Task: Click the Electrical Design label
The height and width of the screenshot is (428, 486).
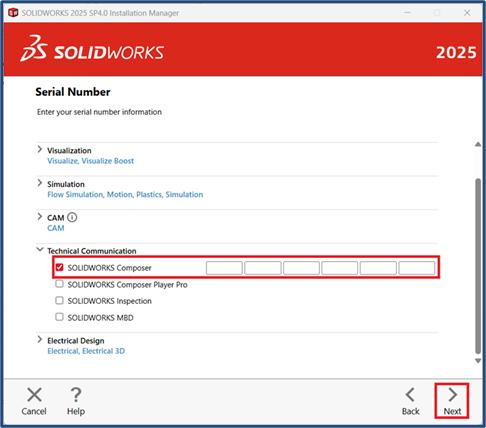Action: click(x=76, y=341)
